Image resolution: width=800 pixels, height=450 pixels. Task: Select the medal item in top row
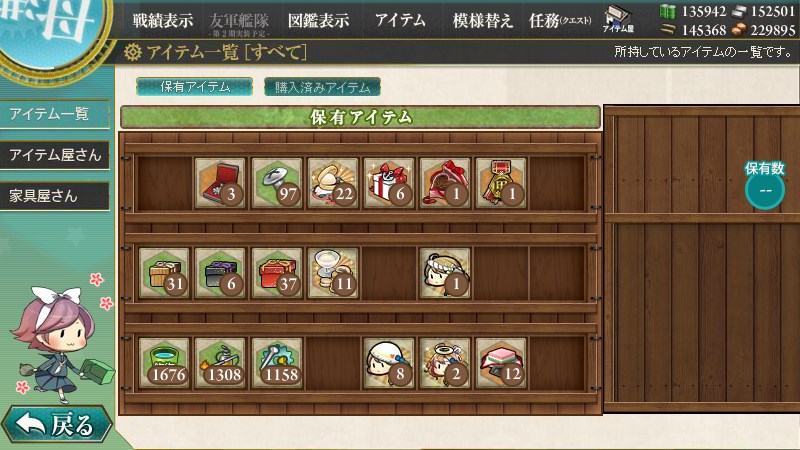(501, 183)
